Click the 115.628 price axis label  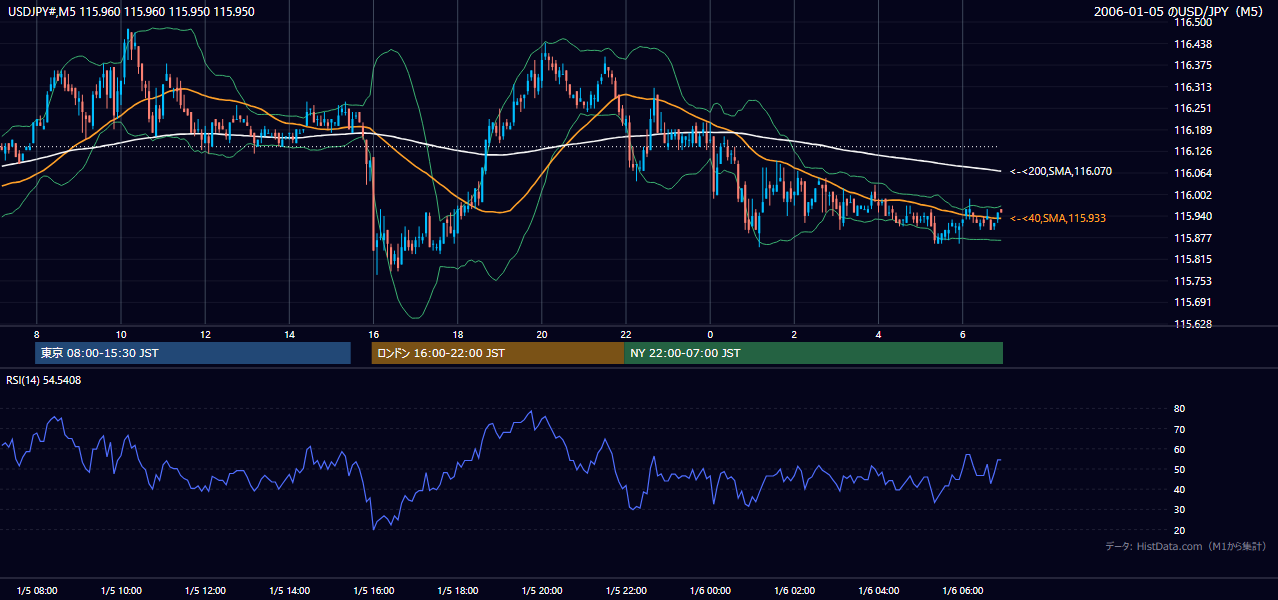1191,324
